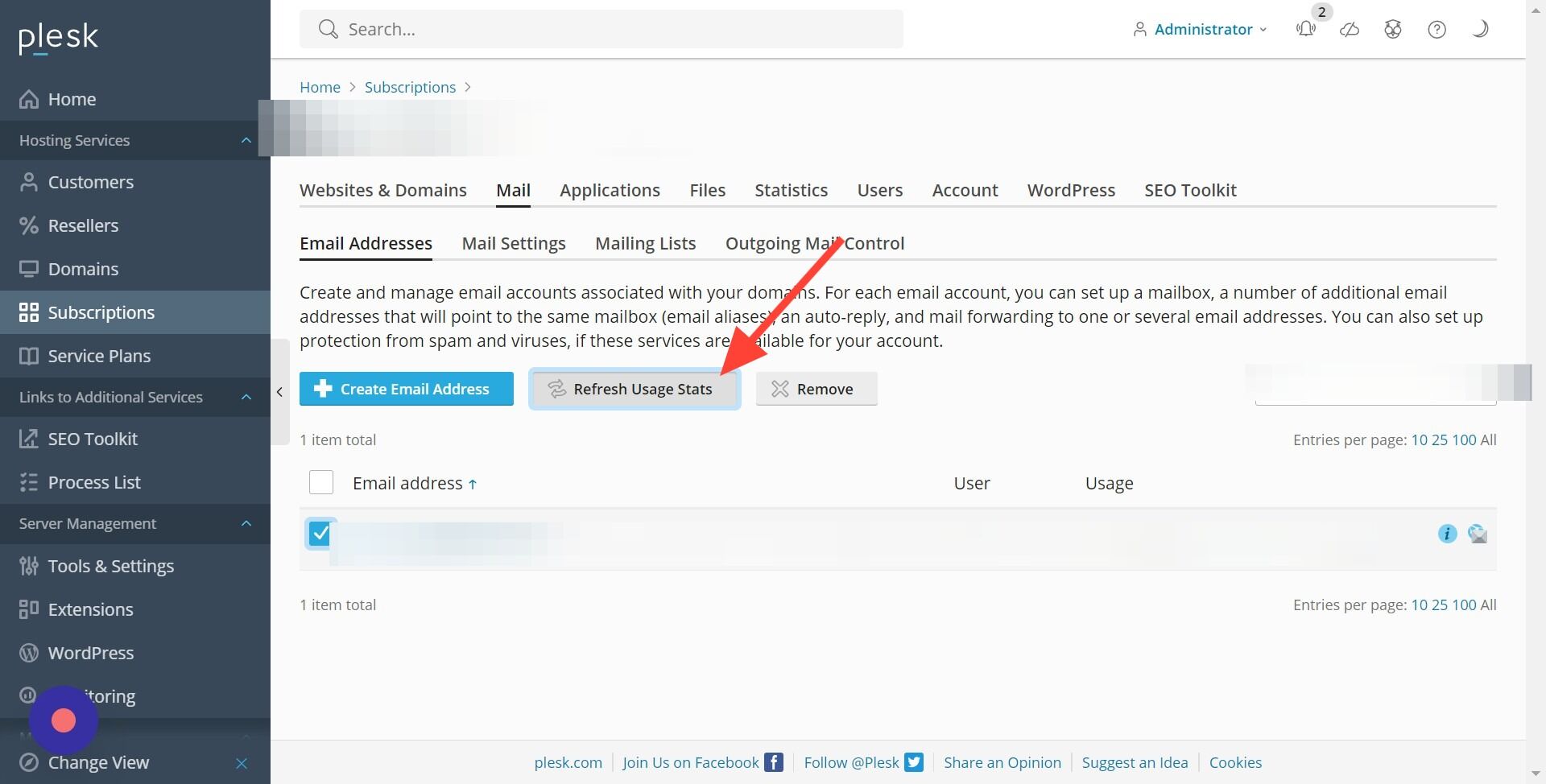Click Home breadcrumb link
The image size is (1546, 784).
click(x=320, y=87)
